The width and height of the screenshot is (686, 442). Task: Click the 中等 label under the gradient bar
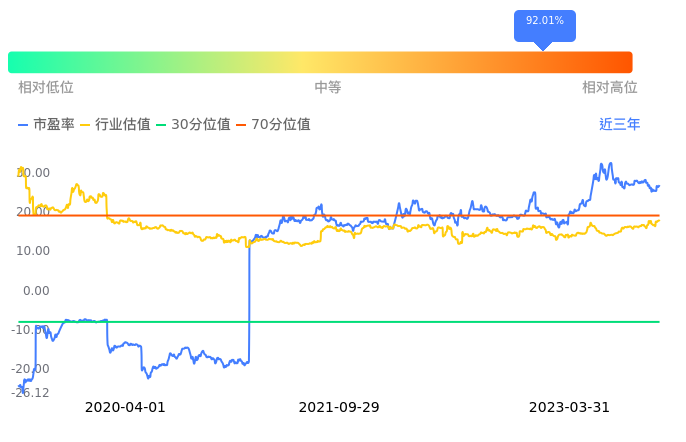point(328,88)
